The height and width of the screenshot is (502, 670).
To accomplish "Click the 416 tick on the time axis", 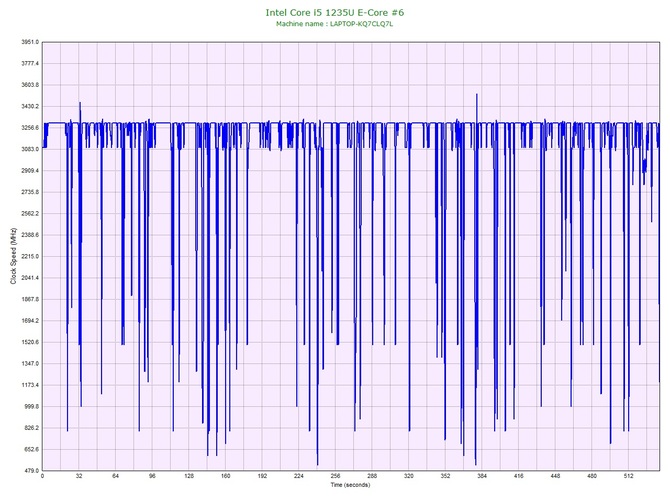I will coord(519,476).
